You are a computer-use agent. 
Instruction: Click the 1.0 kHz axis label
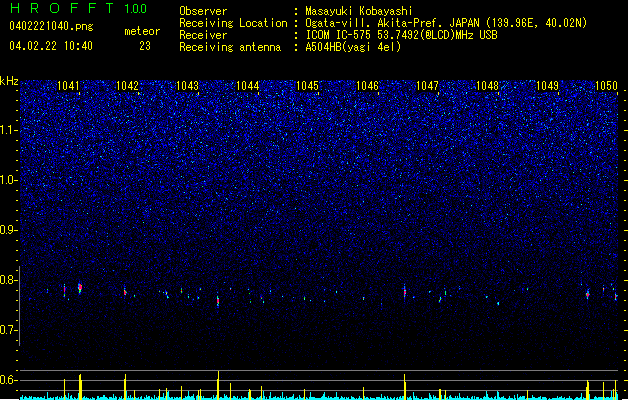pyautogui.click(x=9, y=181)
